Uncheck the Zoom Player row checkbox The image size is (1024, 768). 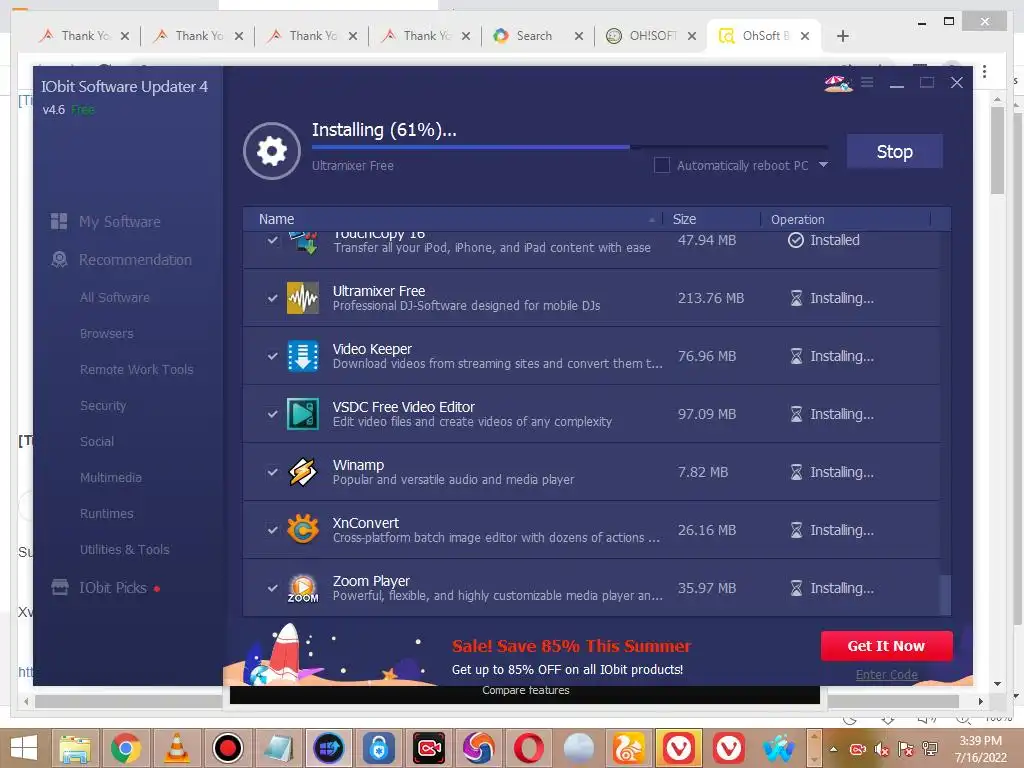(x=272, y=588)
